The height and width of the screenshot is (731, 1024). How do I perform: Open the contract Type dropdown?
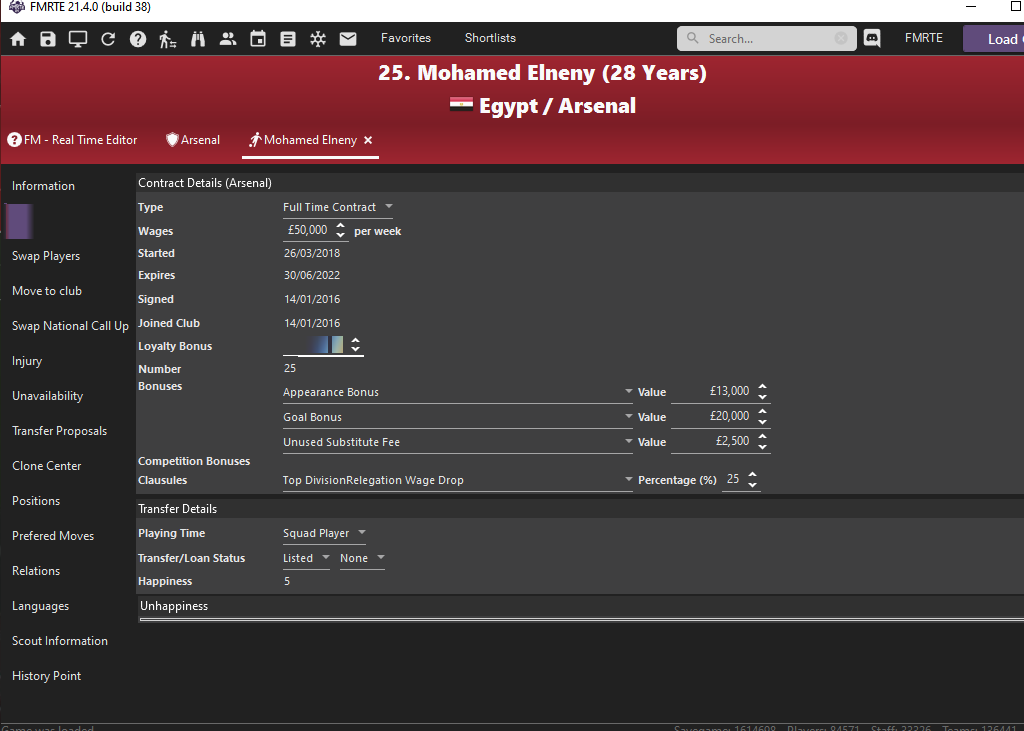pyautogui.click(x=338, y=207)
